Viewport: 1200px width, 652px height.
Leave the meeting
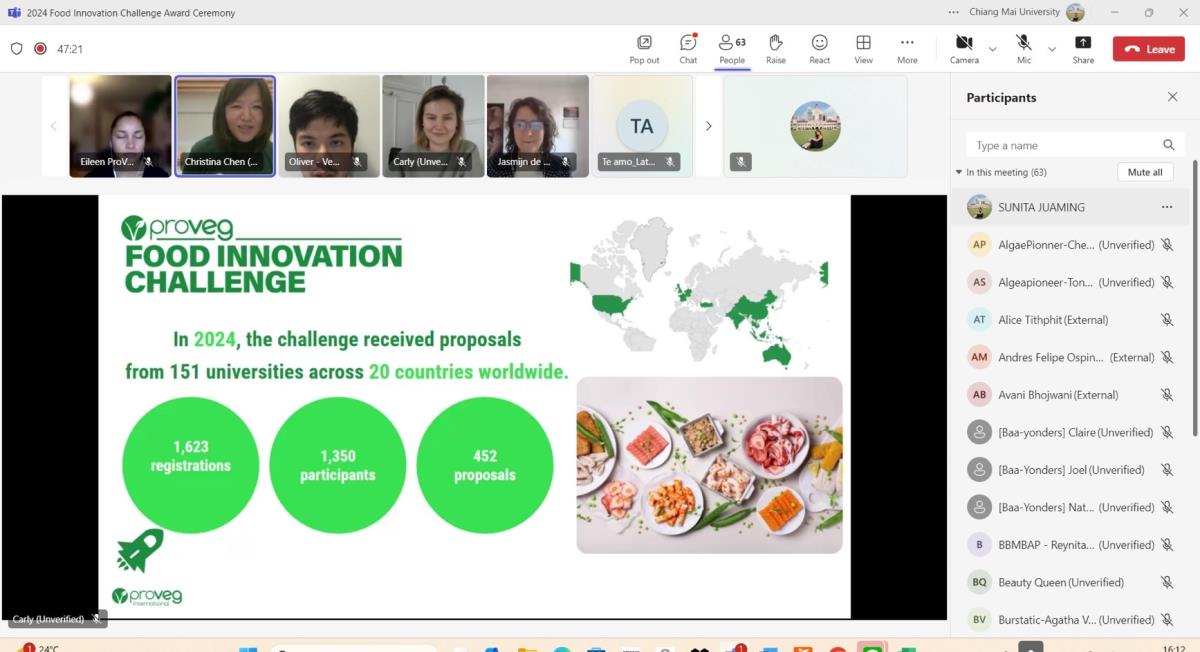pos(1148,49)
